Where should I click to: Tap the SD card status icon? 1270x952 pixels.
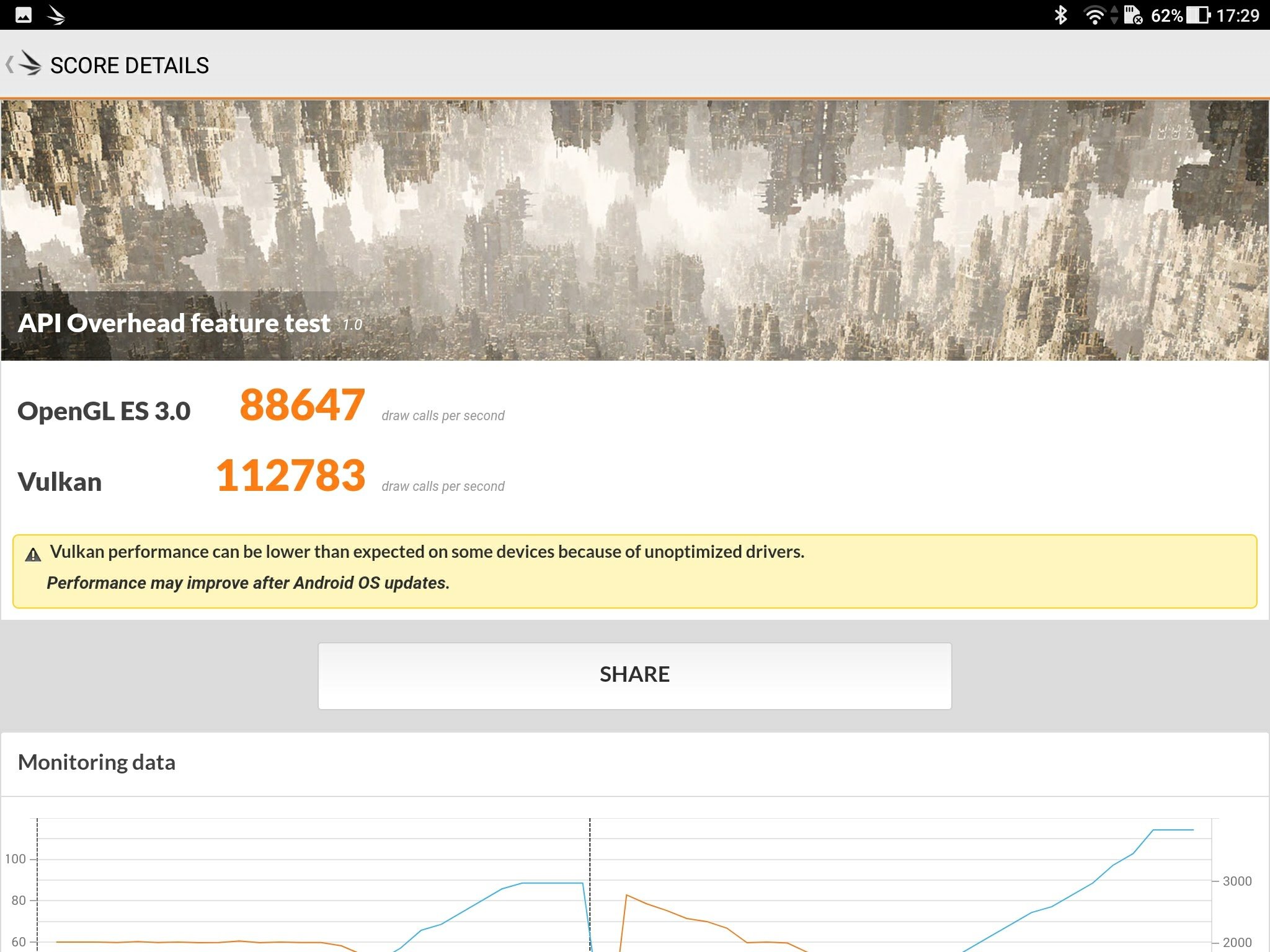1133,15
